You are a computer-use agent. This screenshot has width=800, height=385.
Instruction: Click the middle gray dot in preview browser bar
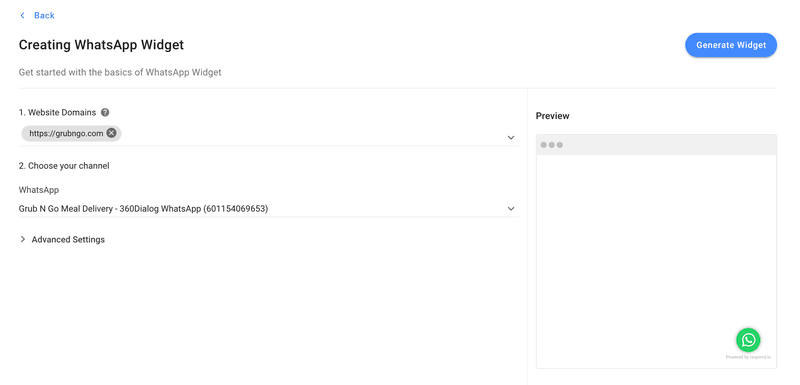point(552,145)
